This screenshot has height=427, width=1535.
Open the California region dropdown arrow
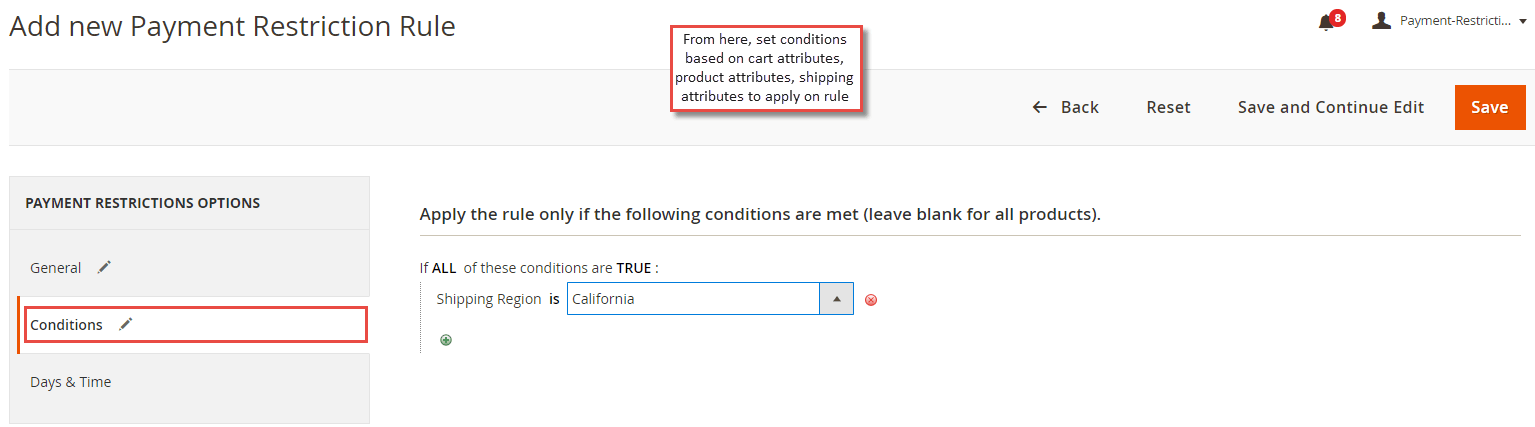836,299
